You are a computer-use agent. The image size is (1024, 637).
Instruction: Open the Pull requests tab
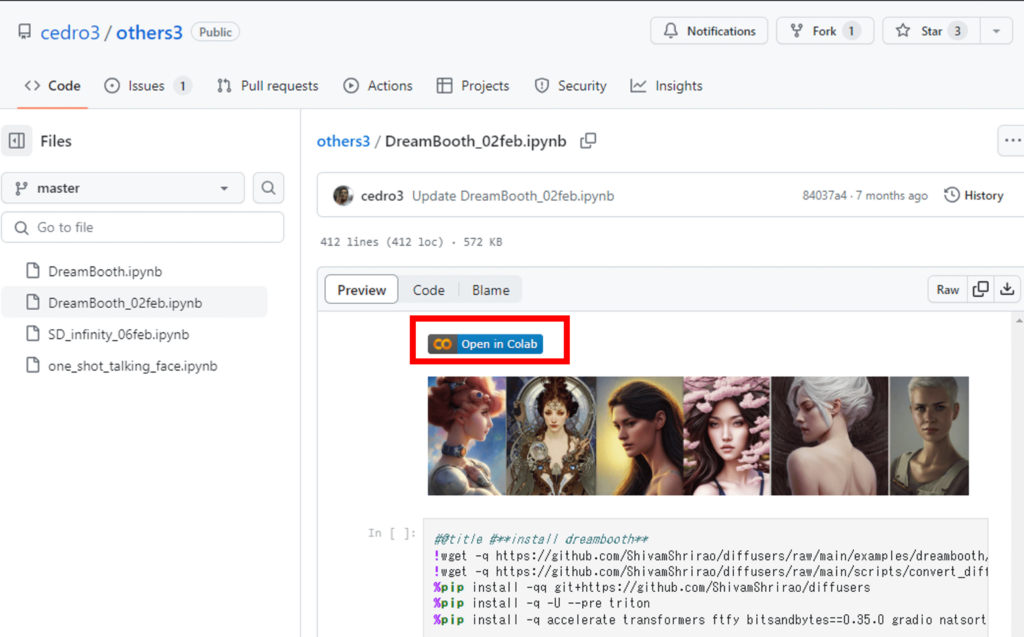pos(268,86)
